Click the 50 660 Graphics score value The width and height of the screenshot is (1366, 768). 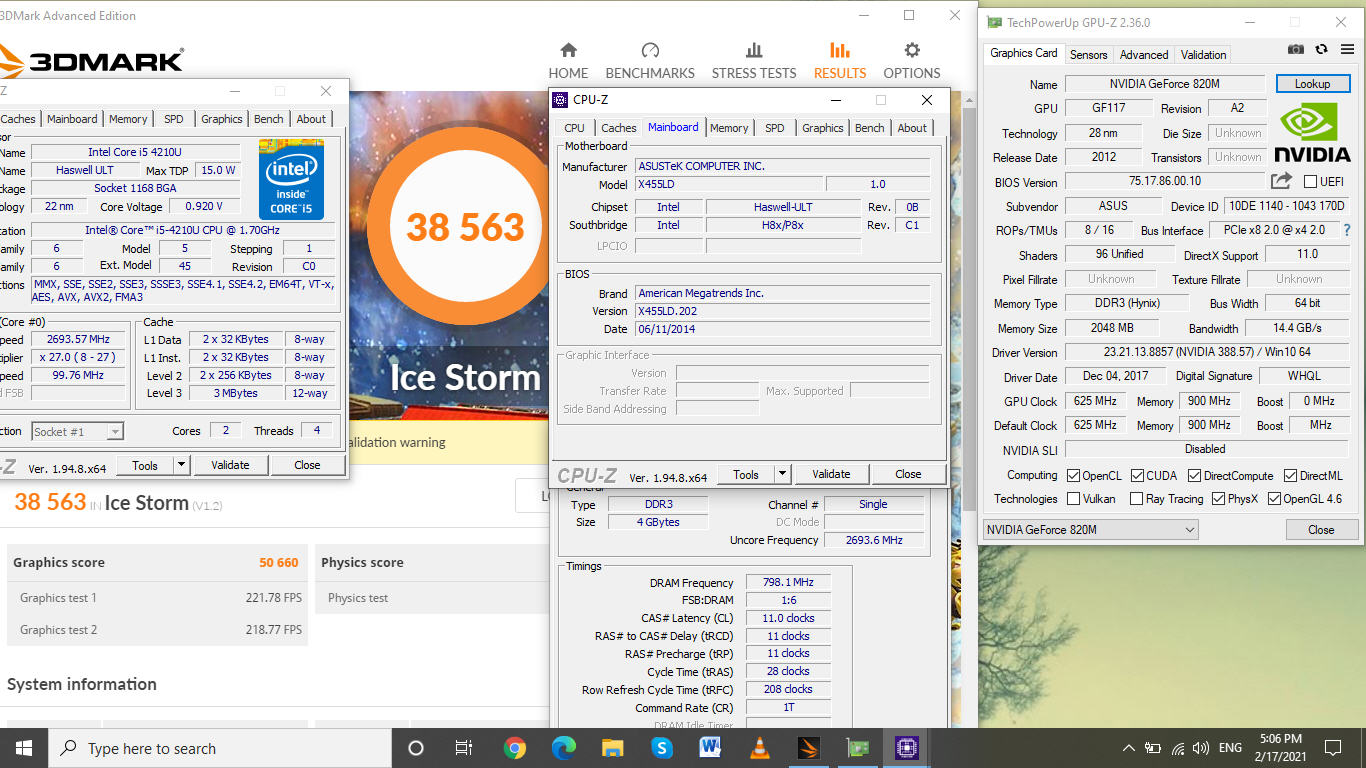click(279, 563)
